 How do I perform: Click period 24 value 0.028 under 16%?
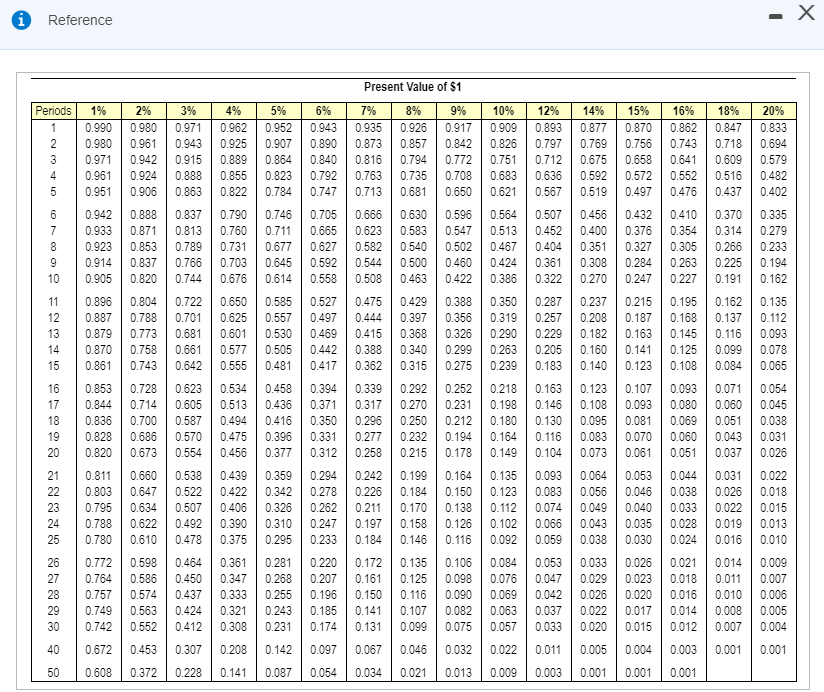tap(684, 524)
